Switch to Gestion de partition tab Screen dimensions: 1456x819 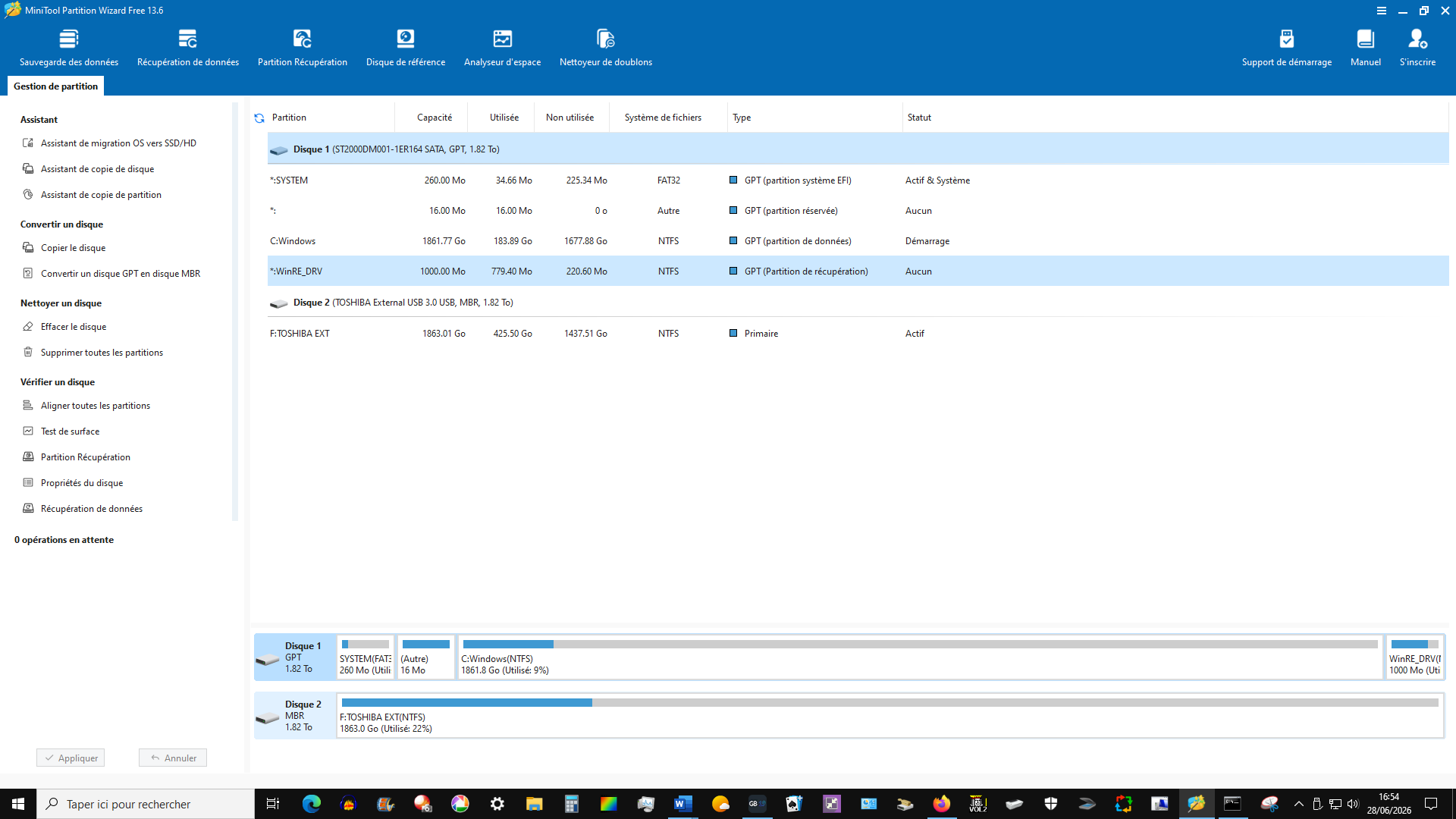click(x=55, y=86)
